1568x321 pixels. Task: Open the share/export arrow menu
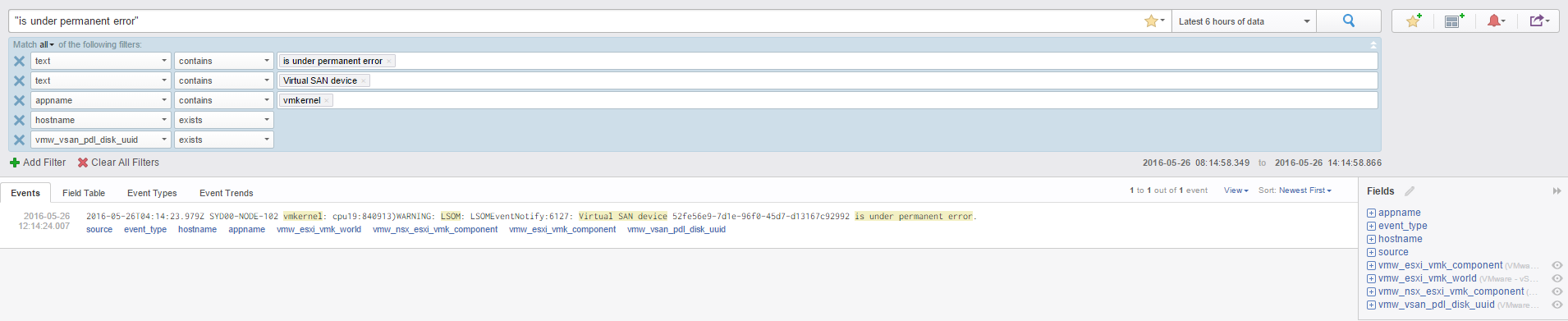point(1538,21)
